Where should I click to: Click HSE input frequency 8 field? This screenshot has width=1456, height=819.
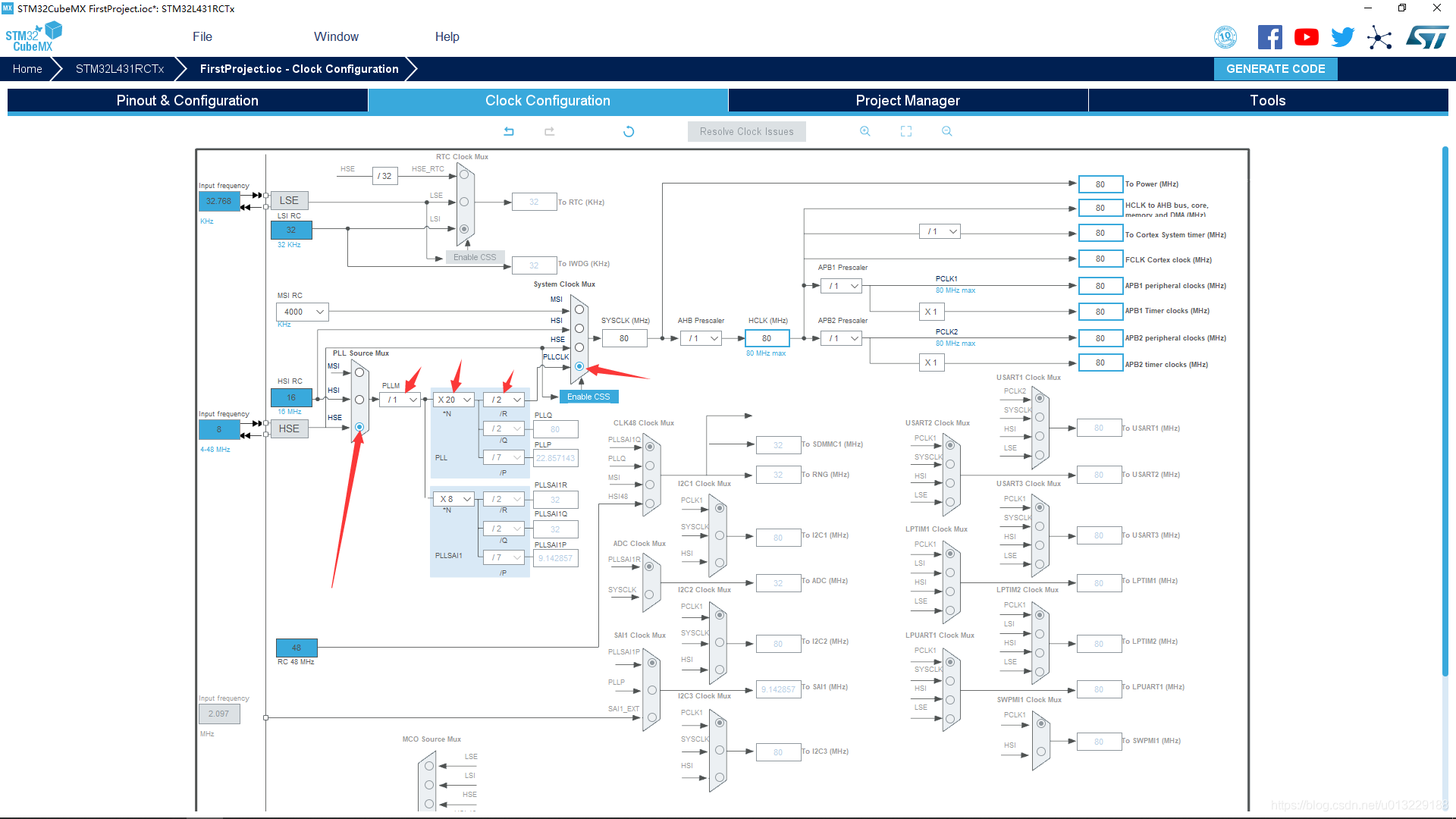tap(219, 429)
